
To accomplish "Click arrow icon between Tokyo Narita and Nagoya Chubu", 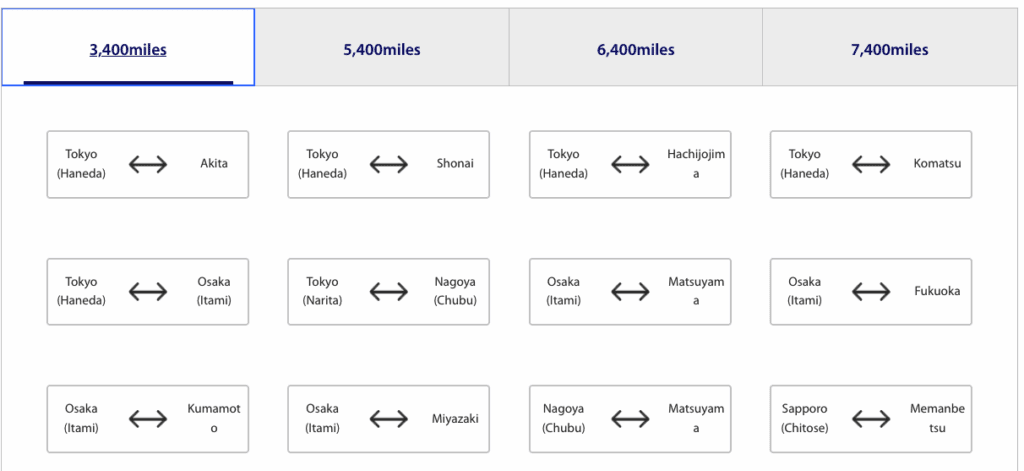I will click(389, 291).
